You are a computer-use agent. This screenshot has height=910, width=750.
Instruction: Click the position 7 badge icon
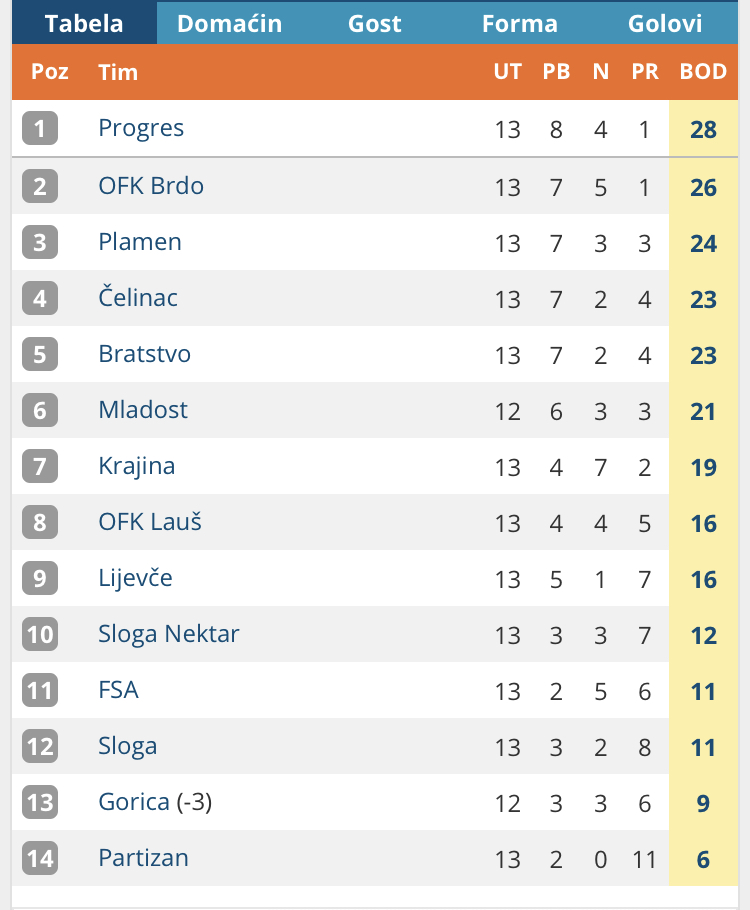pyautogui.click(x=40, y=466)
